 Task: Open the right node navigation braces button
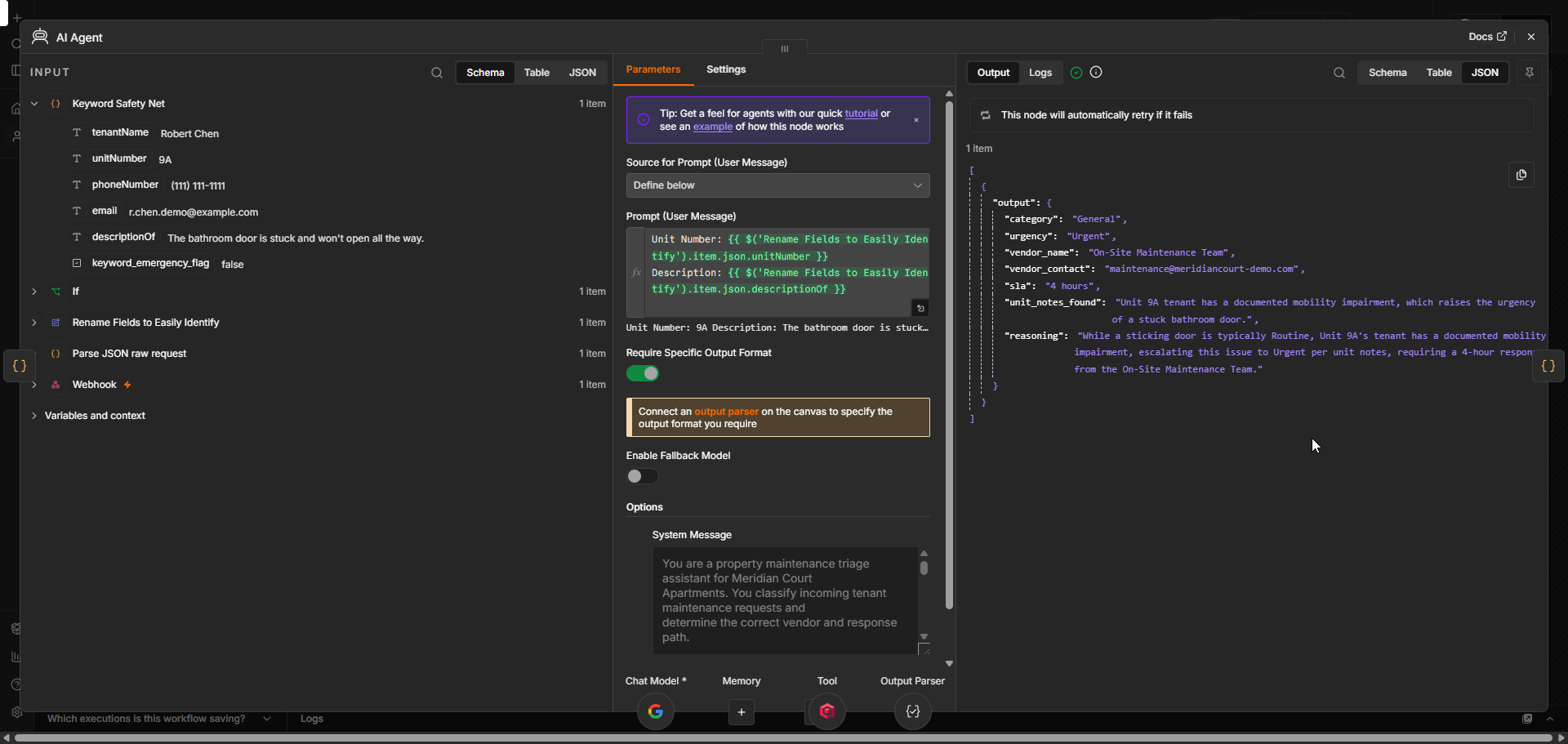pyautogui.click(x=1548, y=366)
